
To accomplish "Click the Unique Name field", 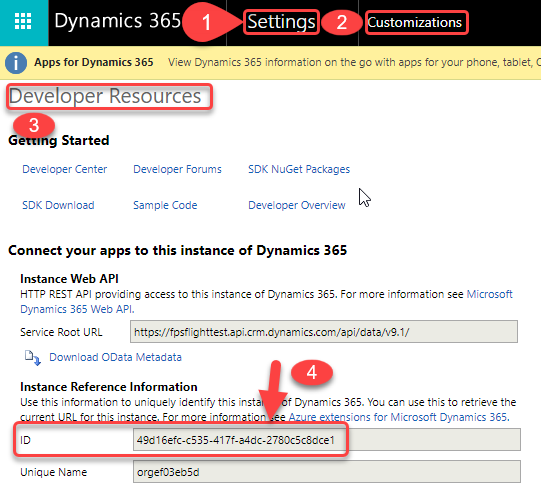I will click(x=327, y=472).
